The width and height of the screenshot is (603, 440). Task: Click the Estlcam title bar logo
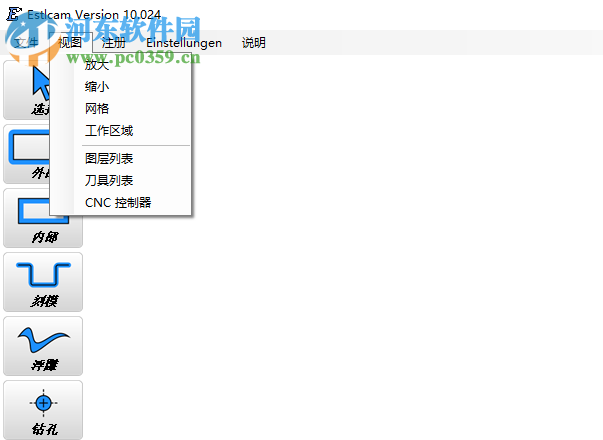tap(14, 14)
